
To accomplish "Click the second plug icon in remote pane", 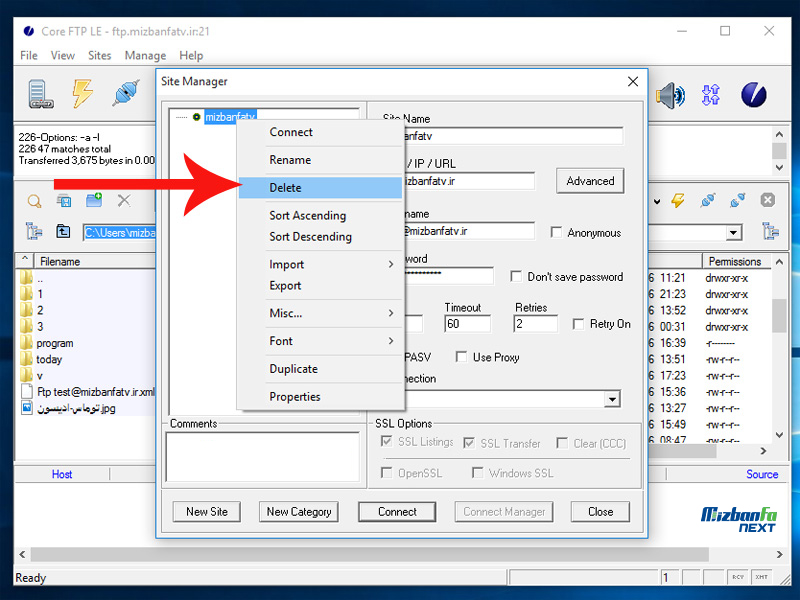I will tap(737, 200).
